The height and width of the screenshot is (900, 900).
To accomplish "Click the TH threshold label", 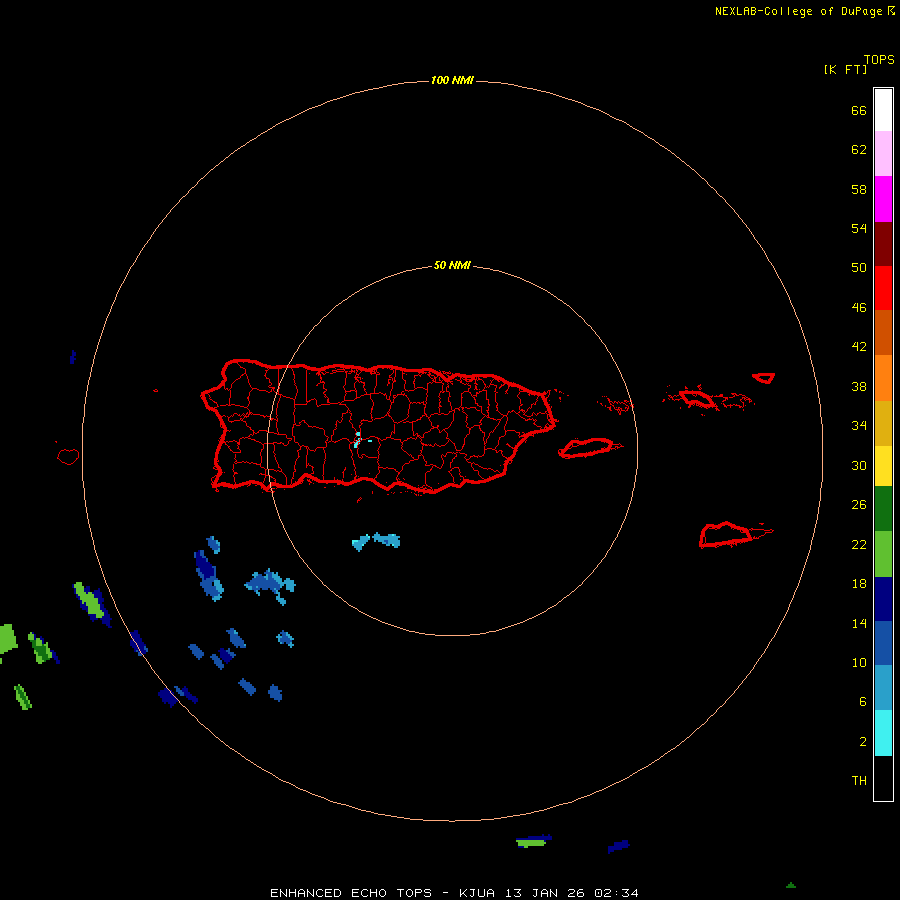I will (x=859, y=781).
